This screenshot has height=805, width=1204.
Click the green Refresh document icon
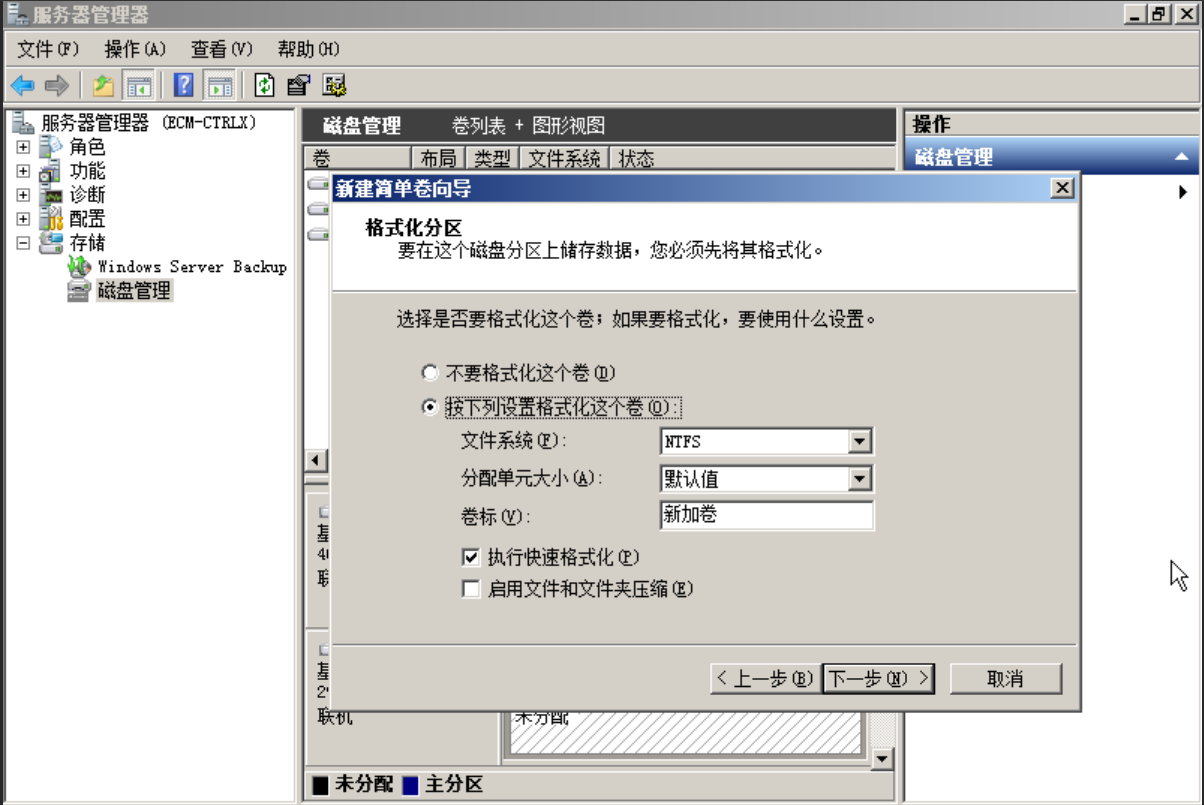[264, 86]
